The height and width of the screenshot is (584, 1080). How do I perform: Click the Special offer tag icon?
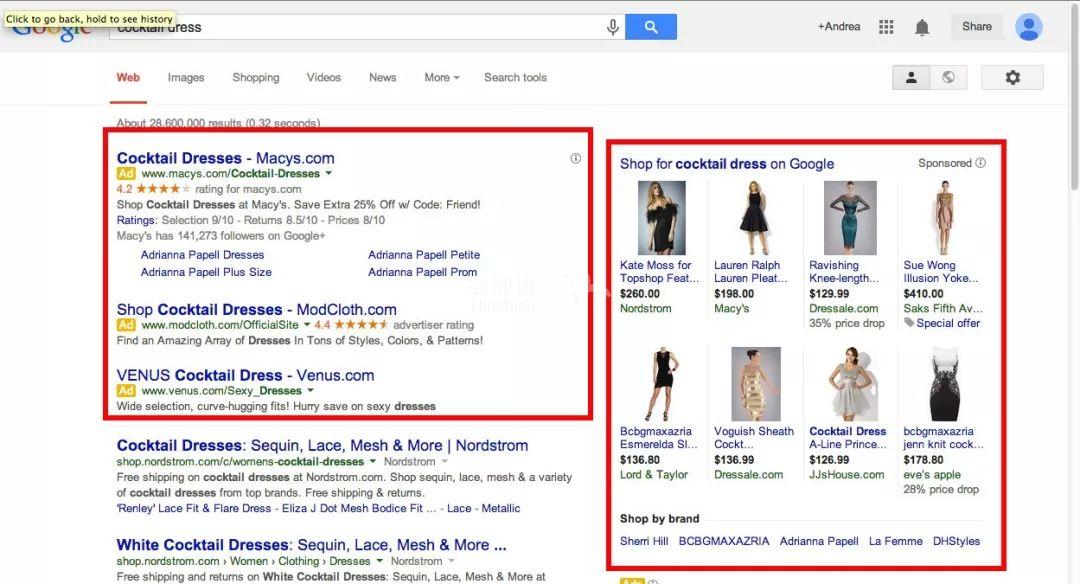pos(909,322)
